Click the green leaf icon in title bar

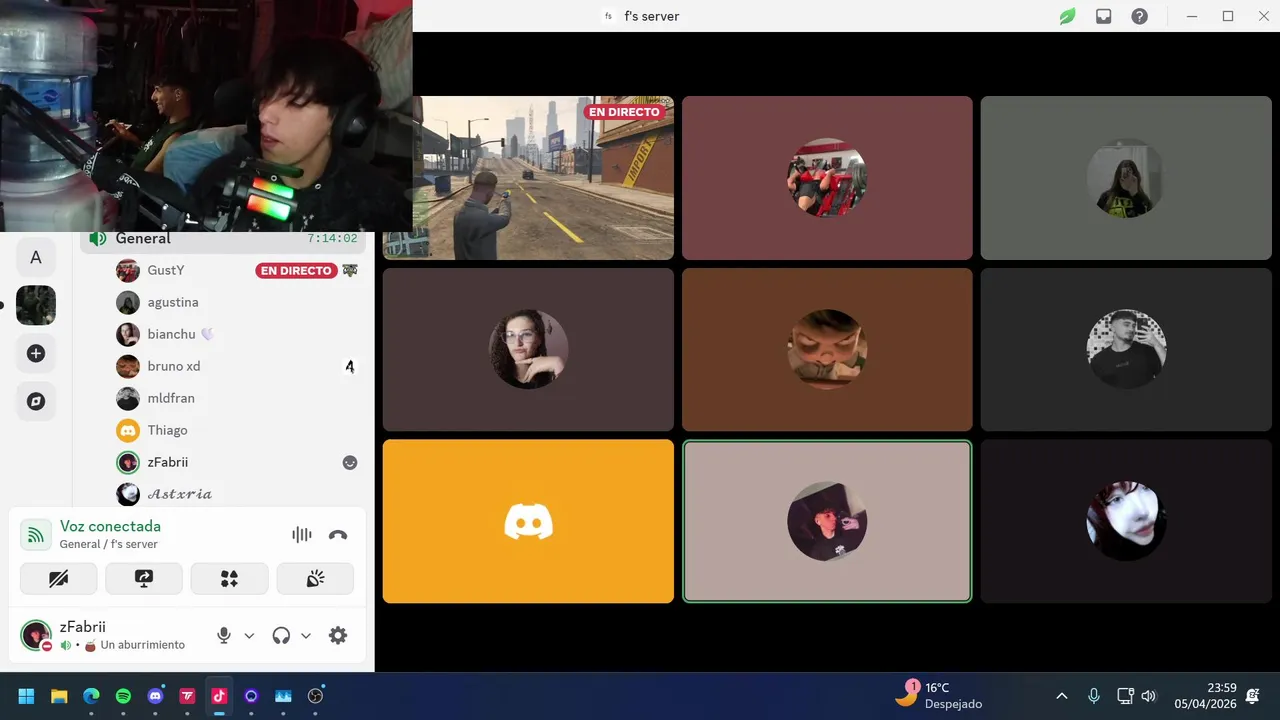point(1068,16)
